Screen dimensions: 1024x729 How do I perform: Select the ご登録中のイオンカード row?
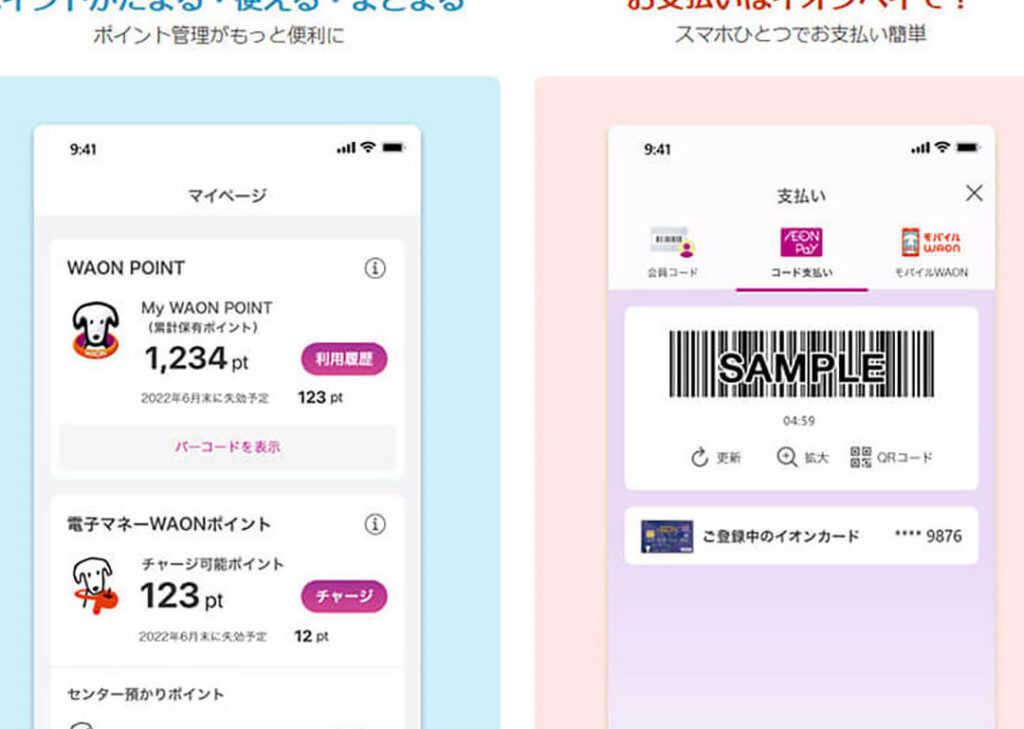(x=801, y=536)
